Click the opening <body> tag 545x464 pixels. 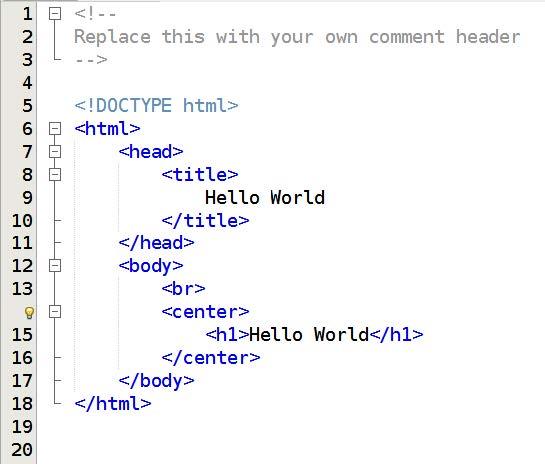click(151, 266)
